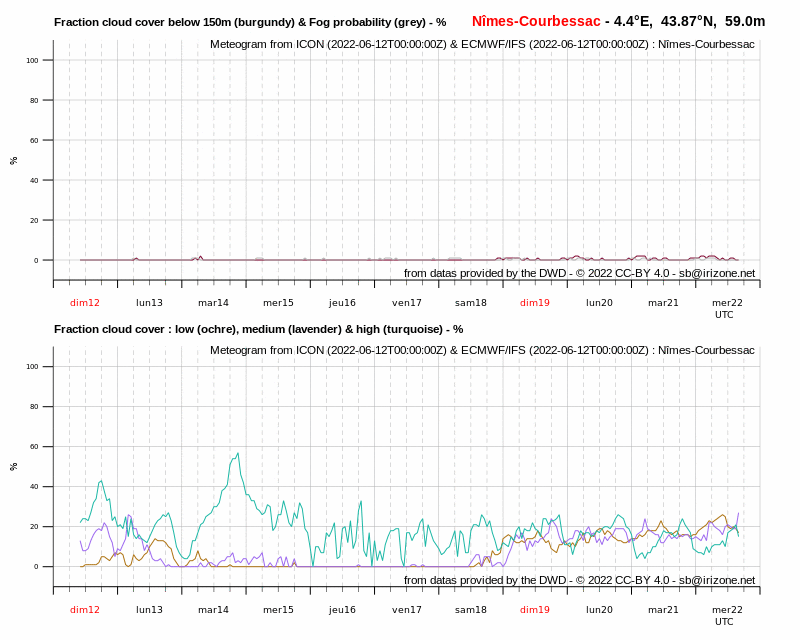Click the 'UTC' label under the upper chart

(724, 315)
